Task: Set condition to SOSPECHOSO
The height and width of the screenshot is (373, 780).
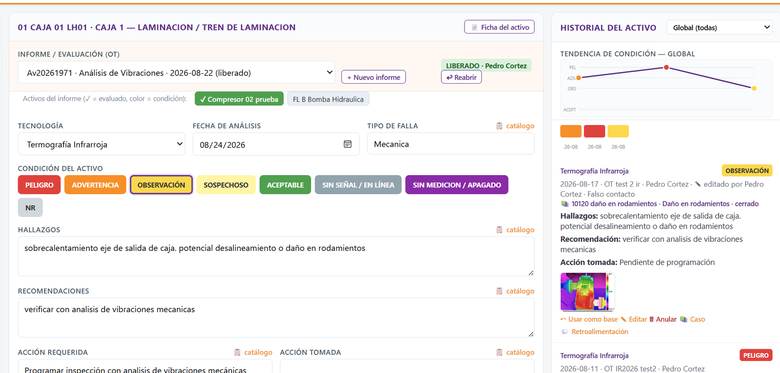Action: click(x=226, y=185)
